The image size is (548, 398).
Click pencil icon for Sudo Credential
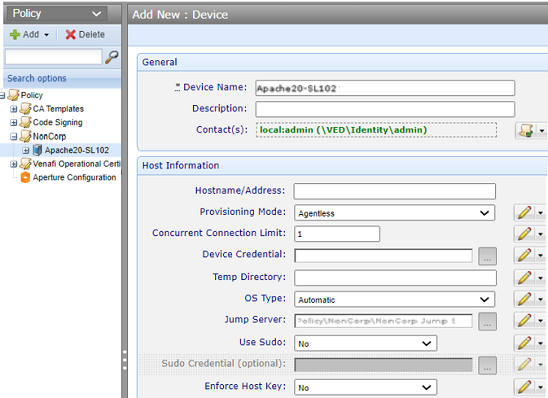(525, 364)
